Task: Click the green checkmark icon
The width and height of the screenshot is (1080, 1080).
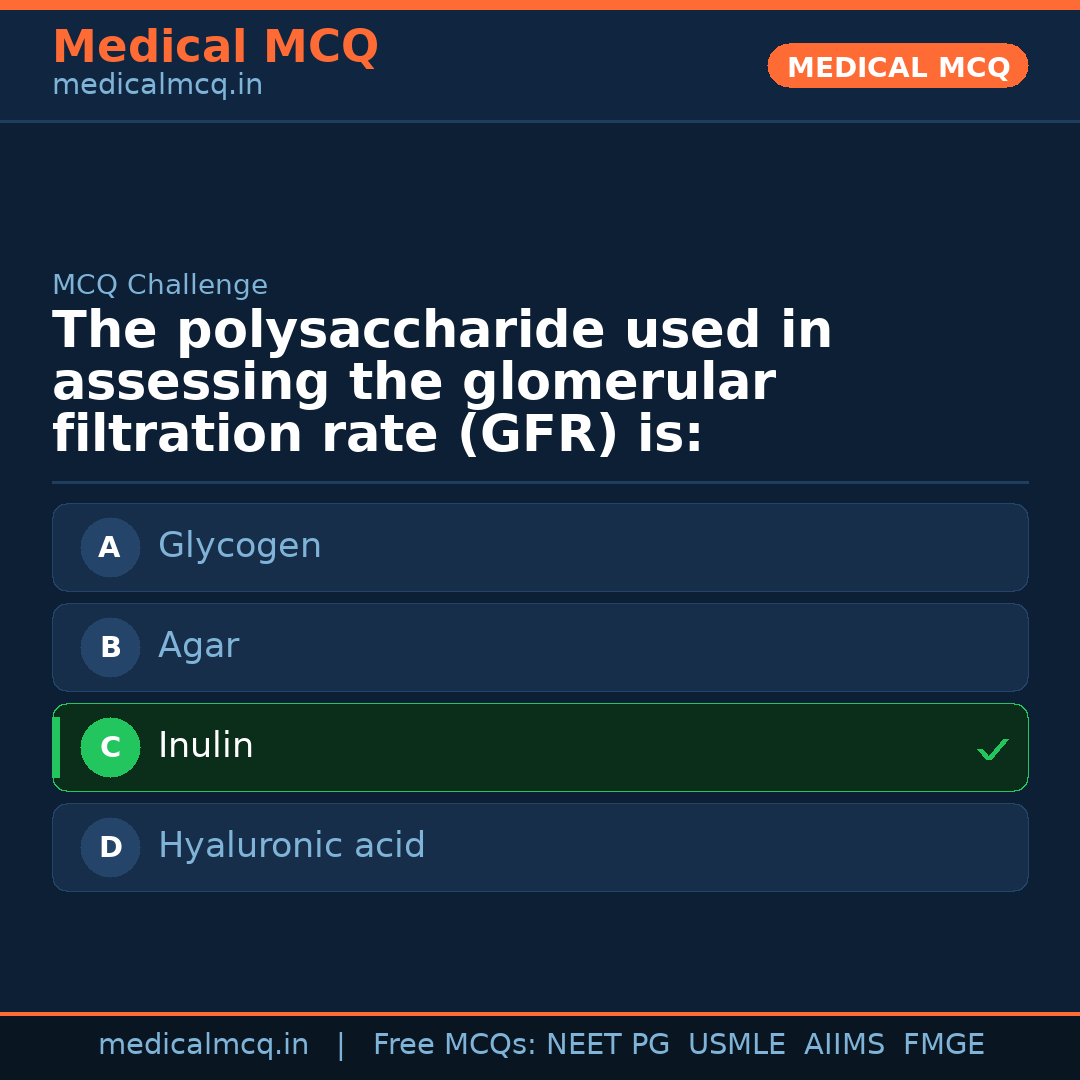Action: pyautogui.click(x=992, y=749)
